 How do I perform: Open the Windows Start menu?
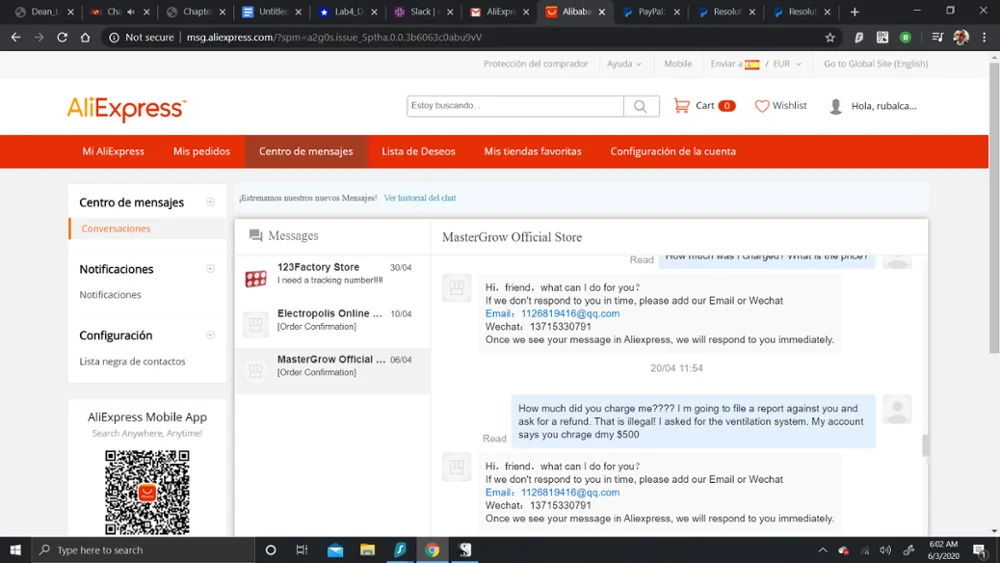pos(15,550)
